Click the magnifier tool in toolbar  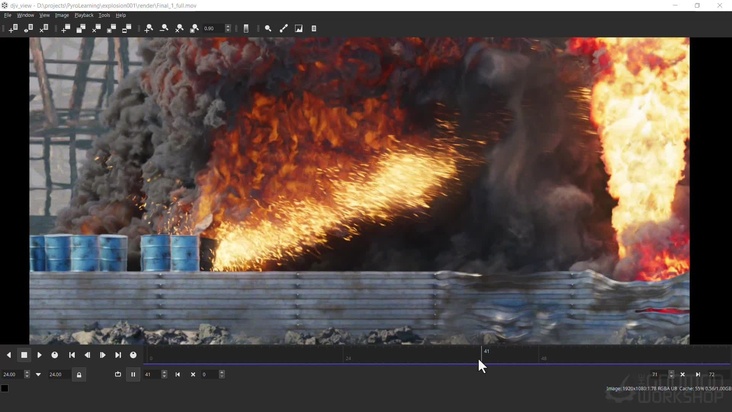point(268,28)
